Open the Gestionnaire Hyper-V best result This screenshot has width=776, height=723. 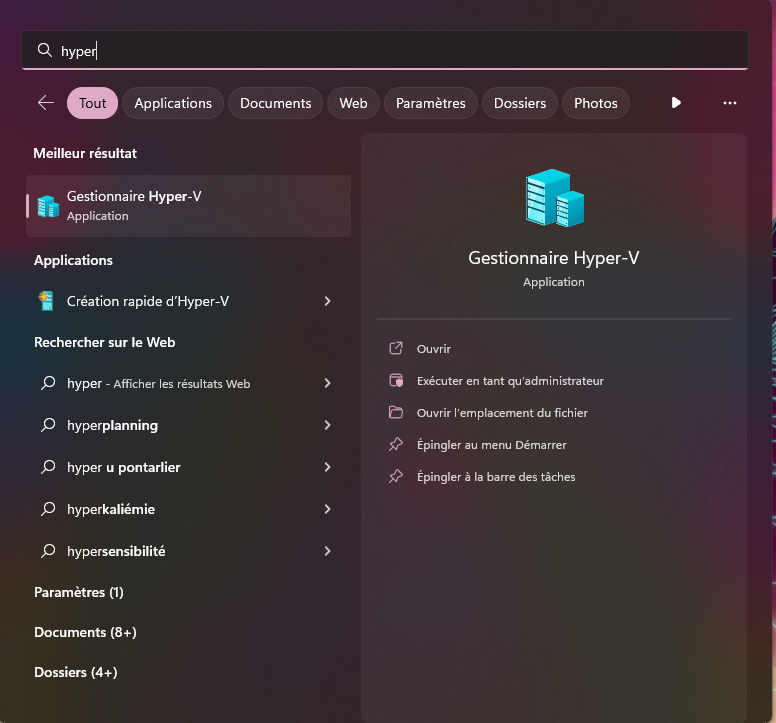(189, 206)
